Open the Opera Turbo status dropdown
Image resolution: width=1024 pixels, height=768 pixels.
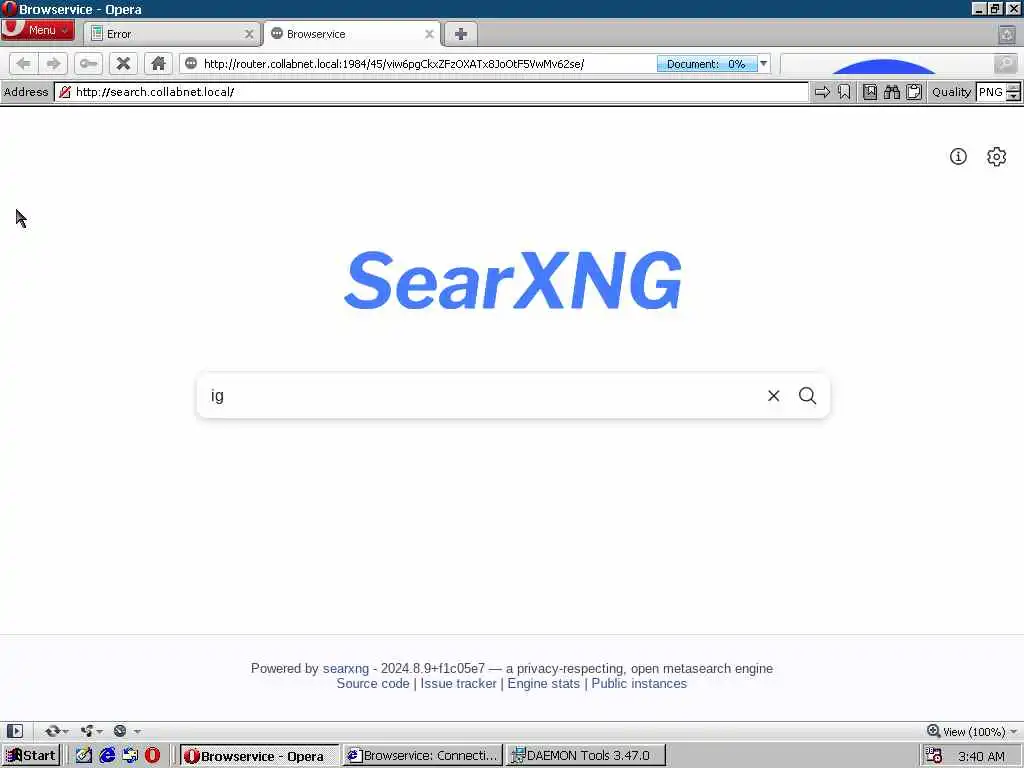126,731
